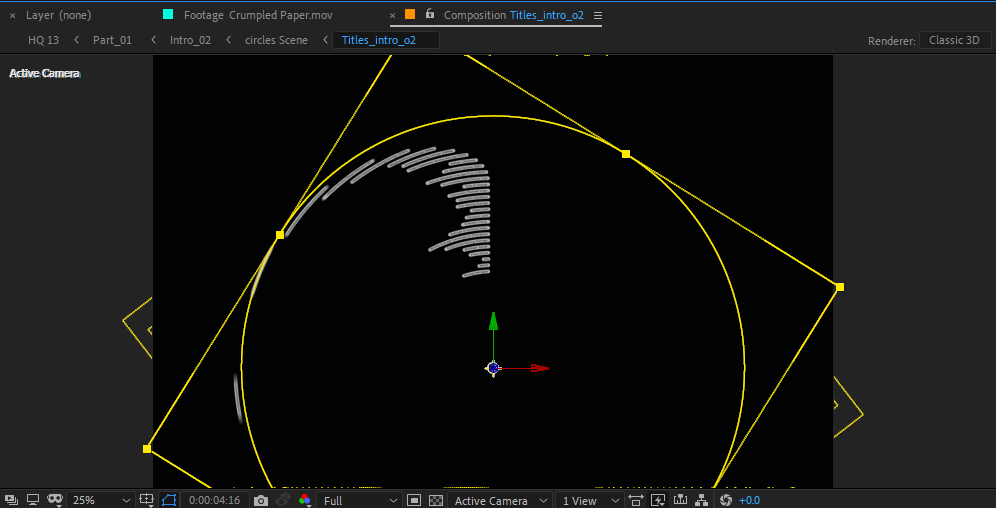Navigate to Part_01 composition
The width and height of the screenshot is (996, 508).
[112, 40]
